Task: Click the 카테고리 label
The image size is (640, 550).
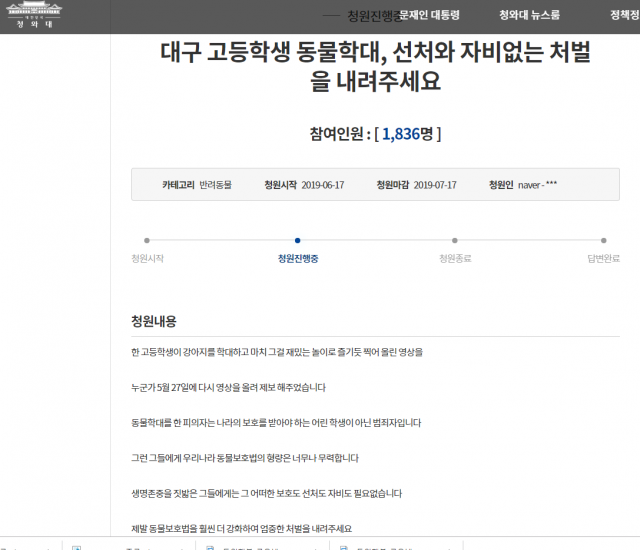Action: [x=178, y=185]
